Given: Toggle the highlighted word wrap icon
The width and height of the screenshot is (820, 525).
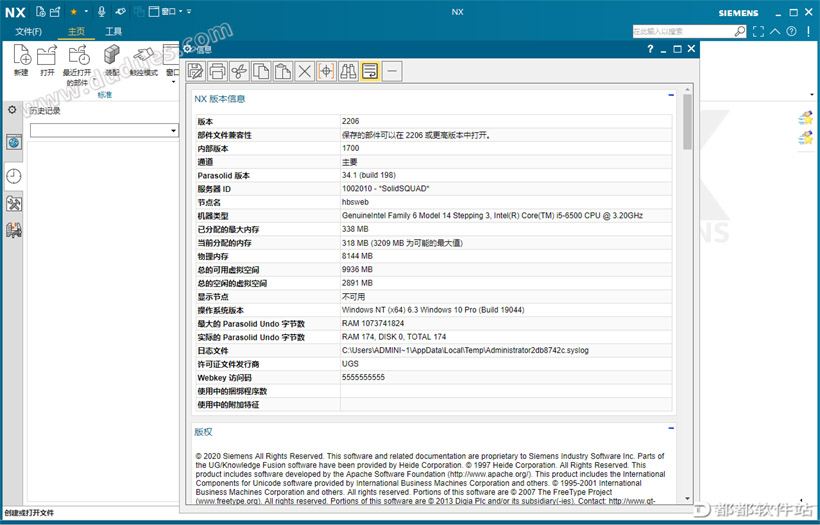Looking at the screenshot, I should [x=370, y=71].
